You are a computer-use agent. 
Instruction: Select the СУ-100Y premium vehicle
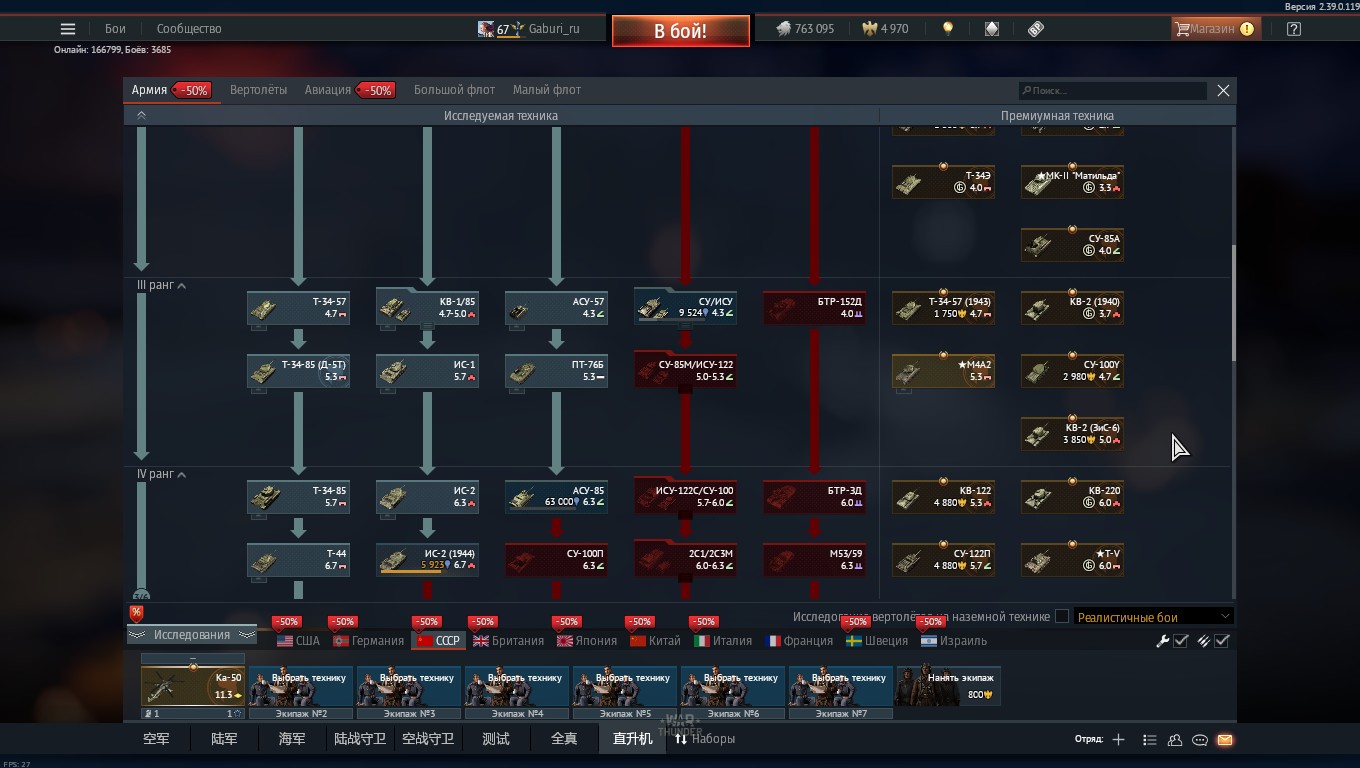[x=1072, y=371]
